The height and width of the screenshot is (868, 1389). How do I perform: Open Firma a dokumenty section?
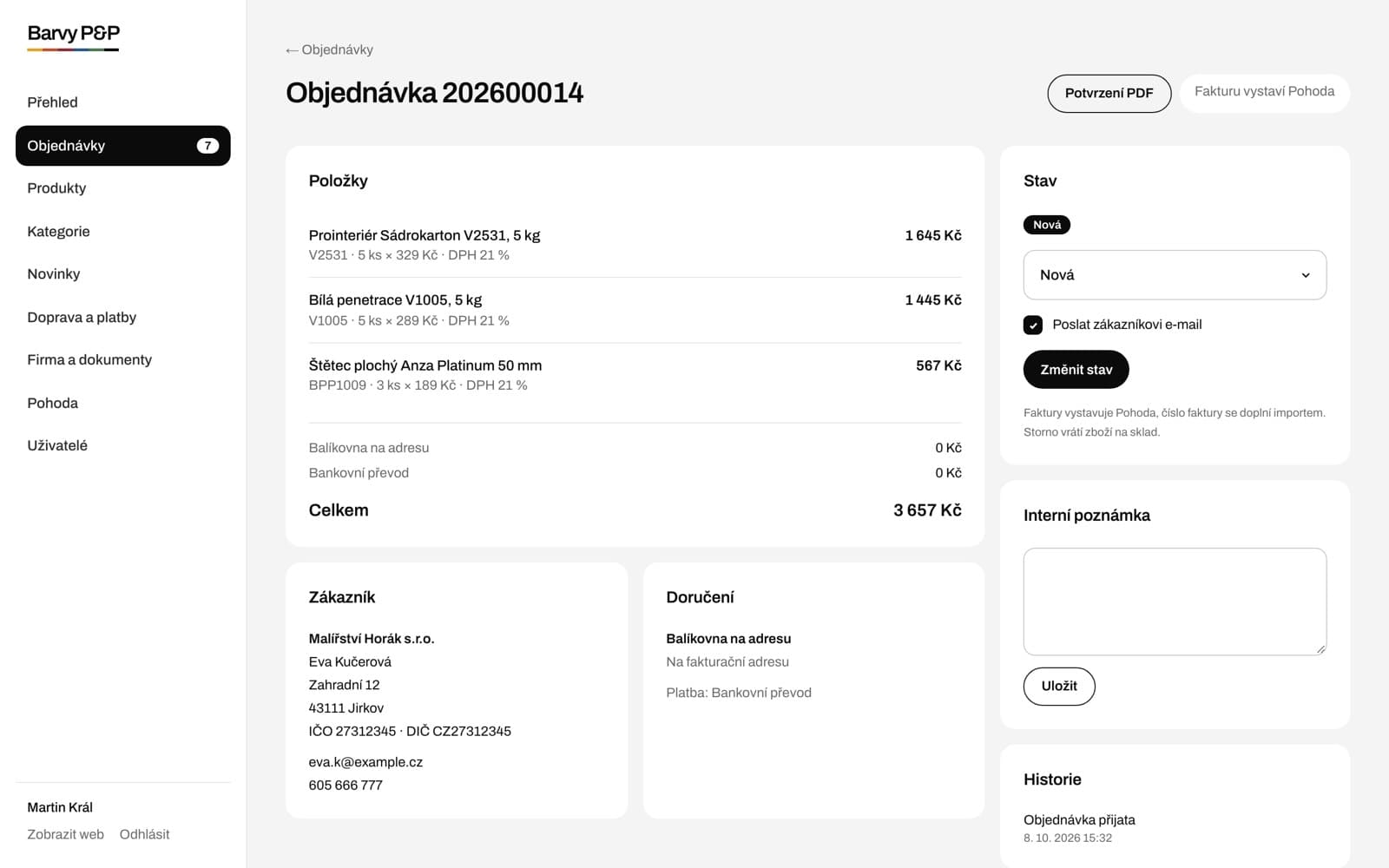click(x=89, y=360)
